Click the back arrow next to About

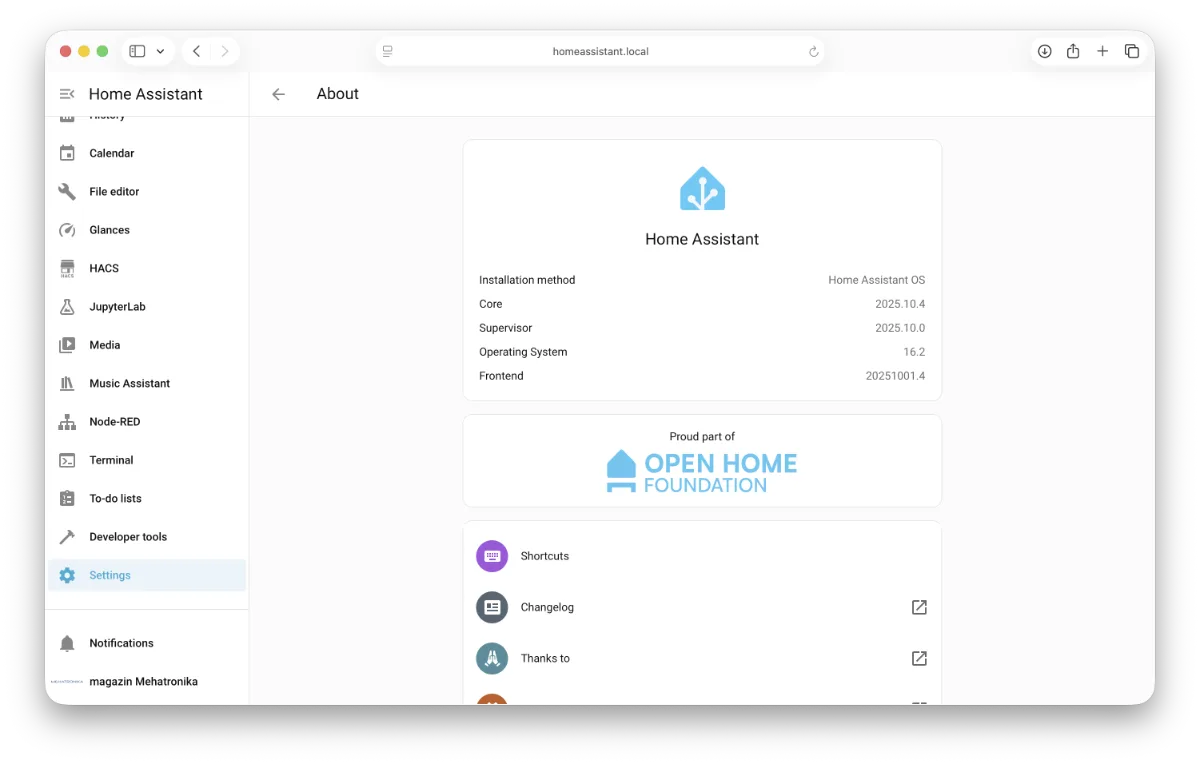279,94
